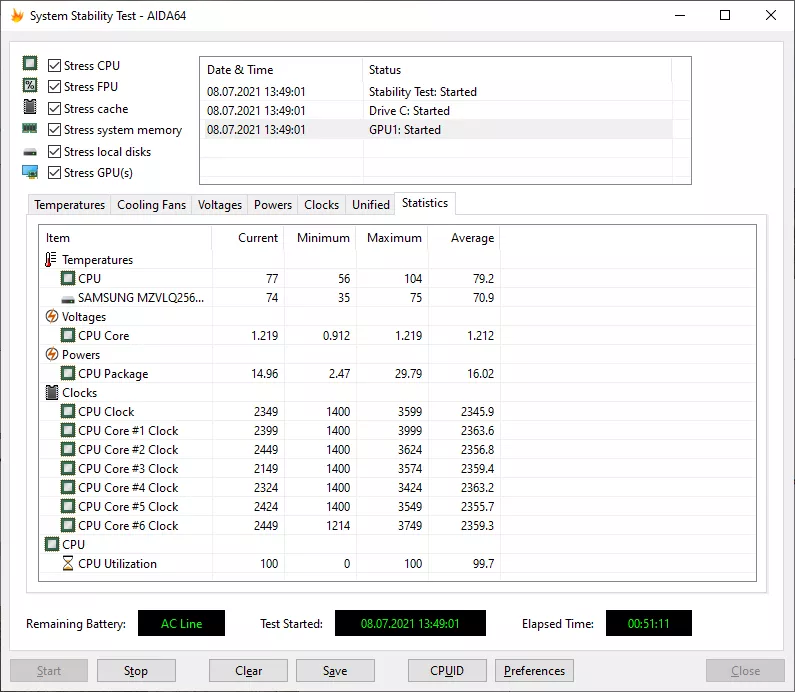Uncheck the Stress CPU checkbox
Viewport: 795px width, 692px height.
pyautogui.click(x=54, y=65)
